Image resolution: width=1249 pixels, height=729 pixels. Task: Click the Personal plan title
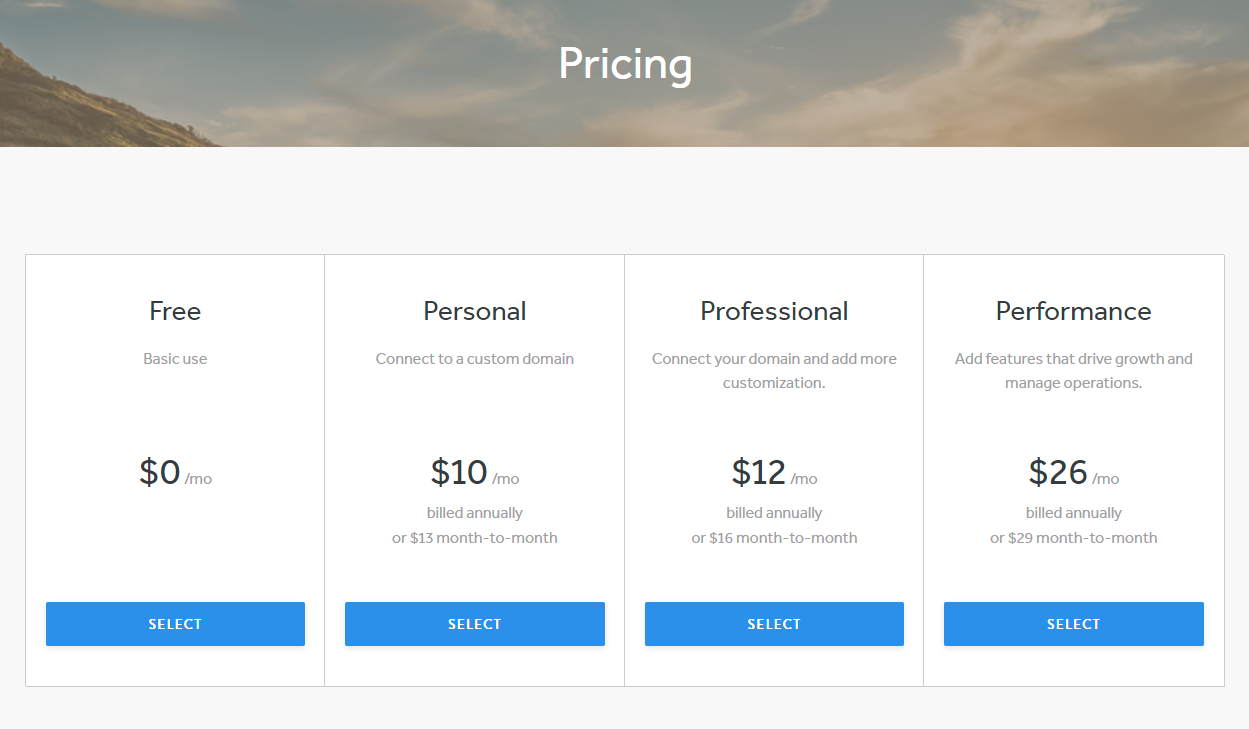click(x=475, y=311)
